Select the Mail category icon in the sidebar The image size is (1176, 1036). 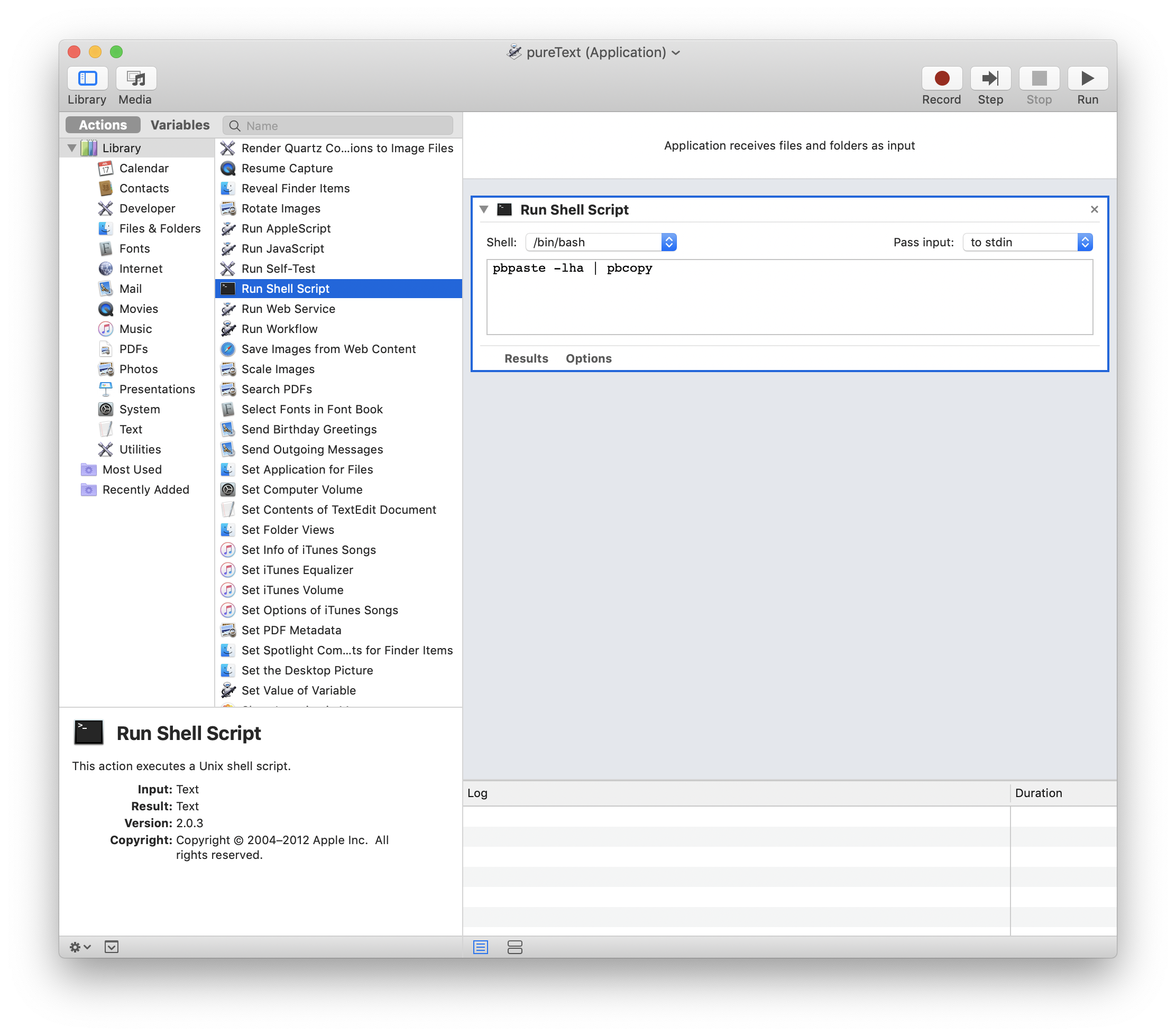106,288
